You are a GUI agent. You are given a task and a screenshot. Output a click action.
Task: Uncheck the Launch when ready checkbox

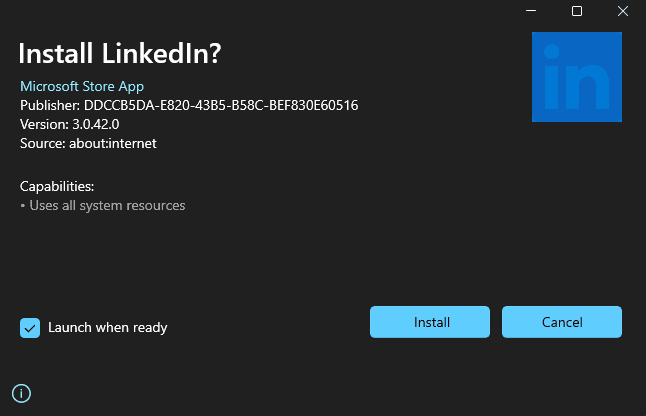30,328
